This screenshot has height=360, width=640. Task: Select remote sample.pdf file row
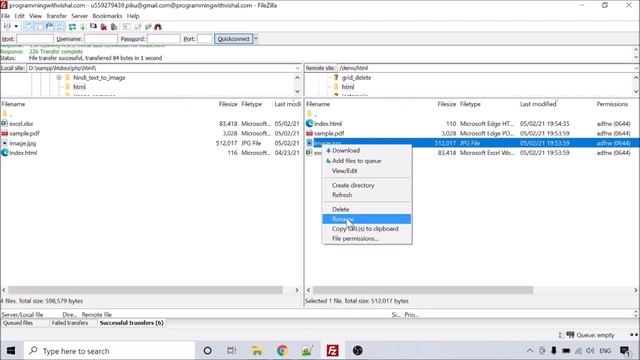click(471, 133)
